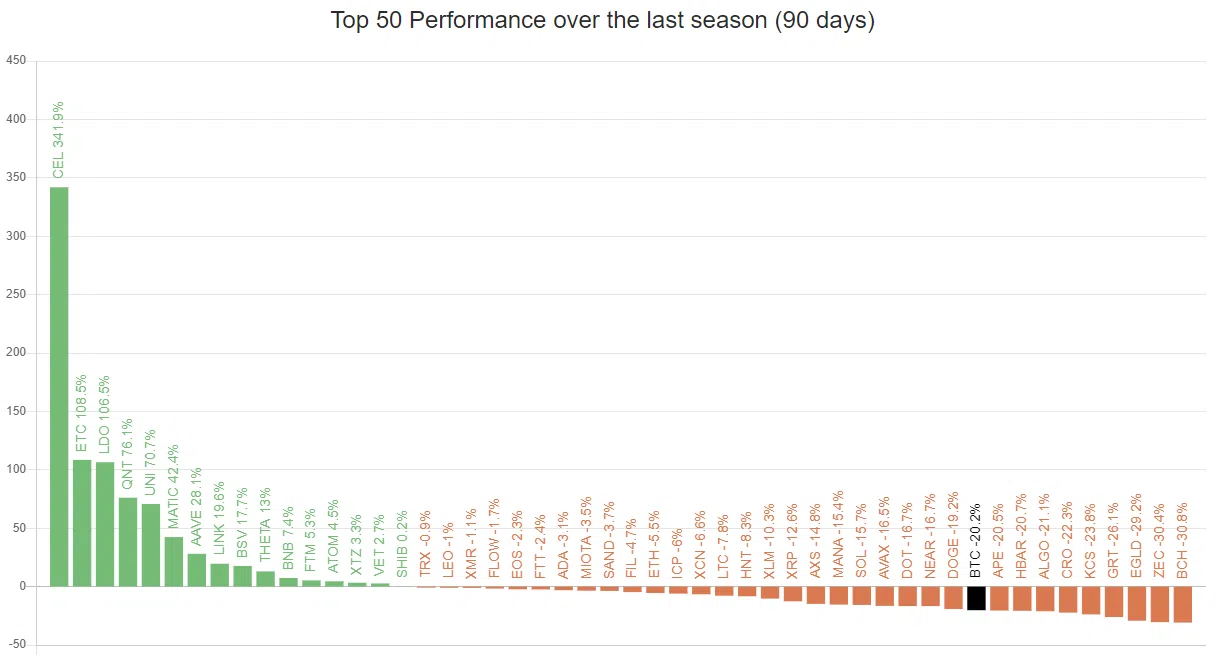
Task: Click the ZEC negative bar
Action: click(1160, 604)
